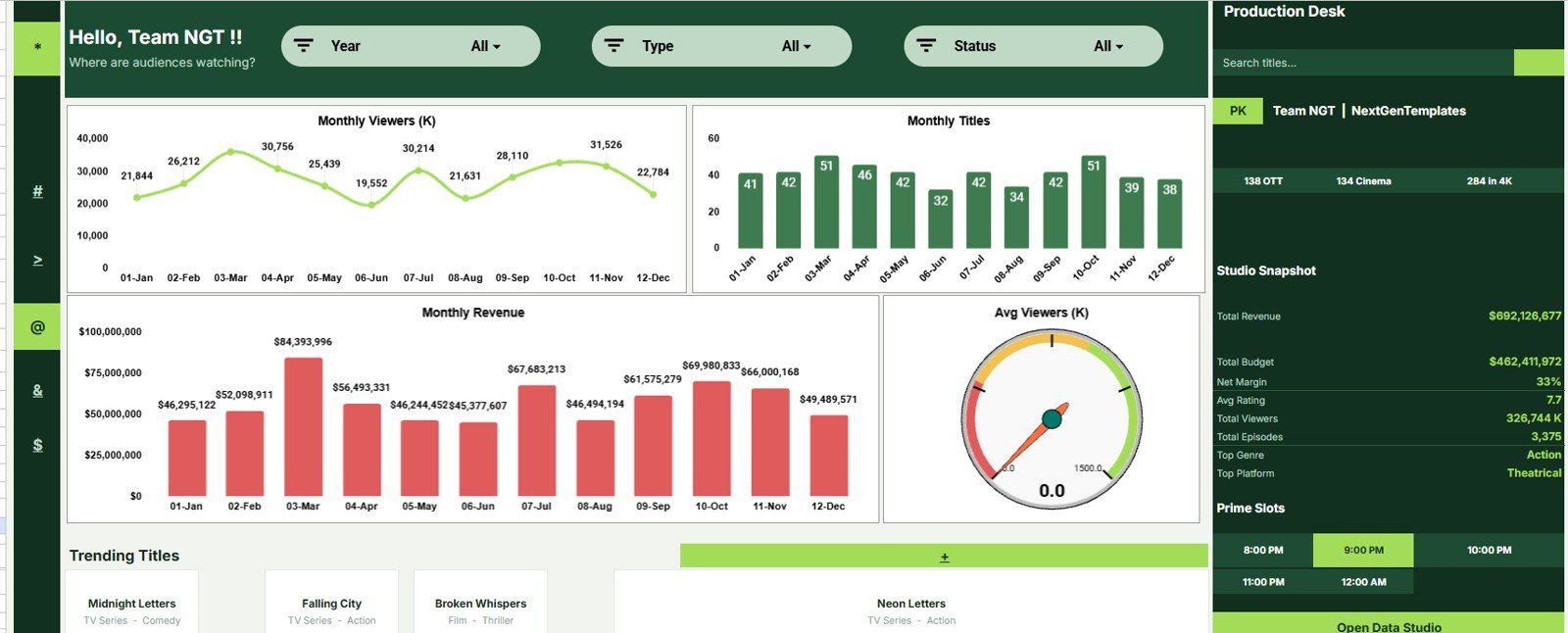The height and width of the screenshot is (633, 1568).
Task: Open the hash (#) sidebar icon
Action: pos(37,191)
